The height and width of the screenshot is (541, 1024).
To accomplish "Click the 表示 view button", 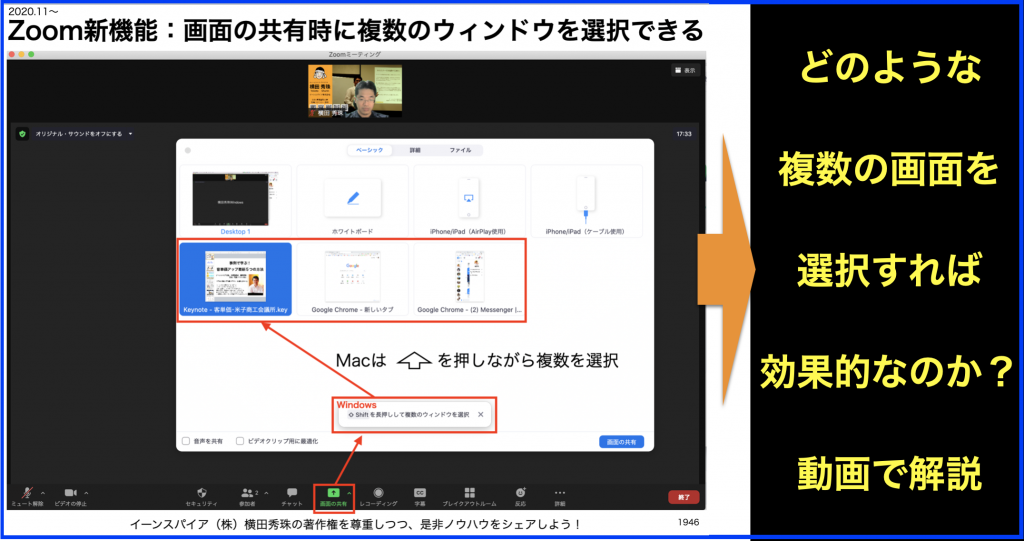I will tap(685, 71).
